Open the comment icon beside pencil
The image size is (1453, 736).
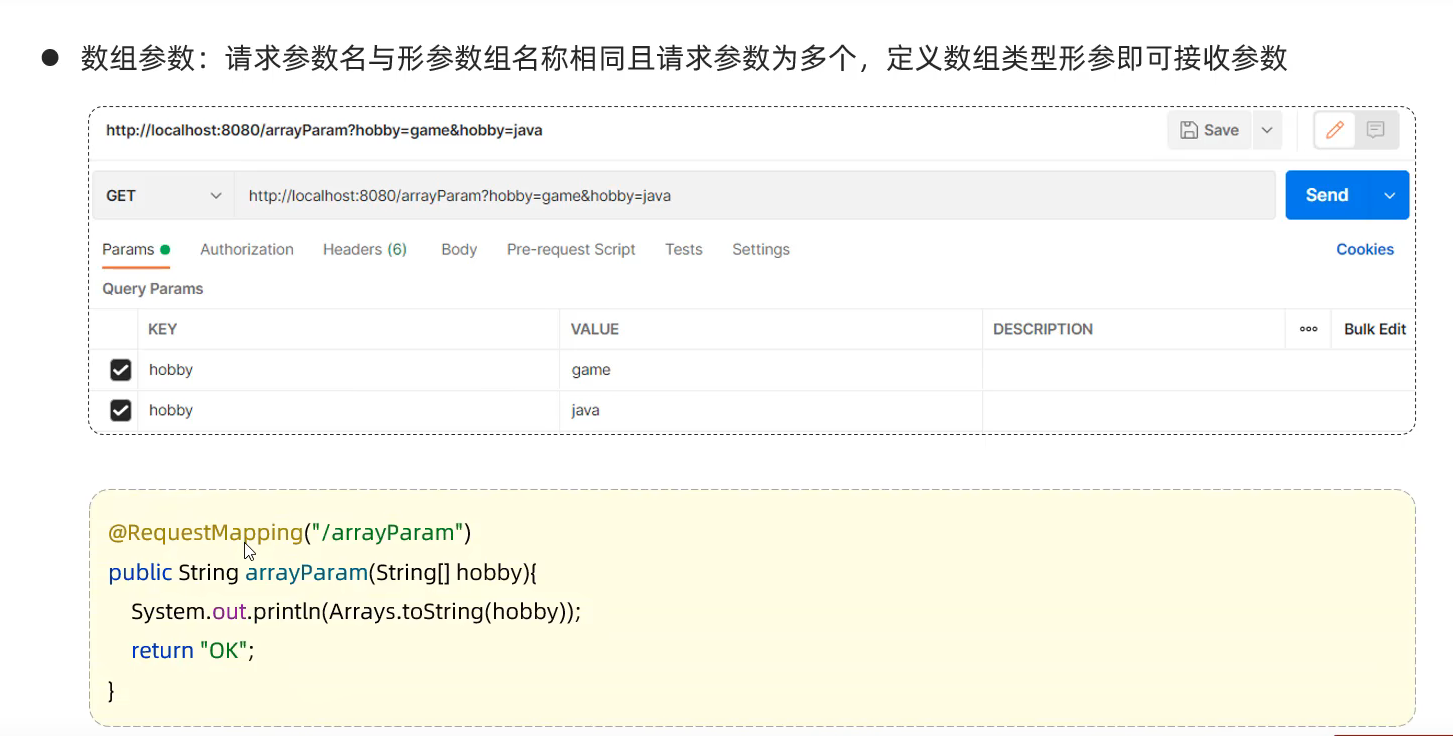point(1376,130)
